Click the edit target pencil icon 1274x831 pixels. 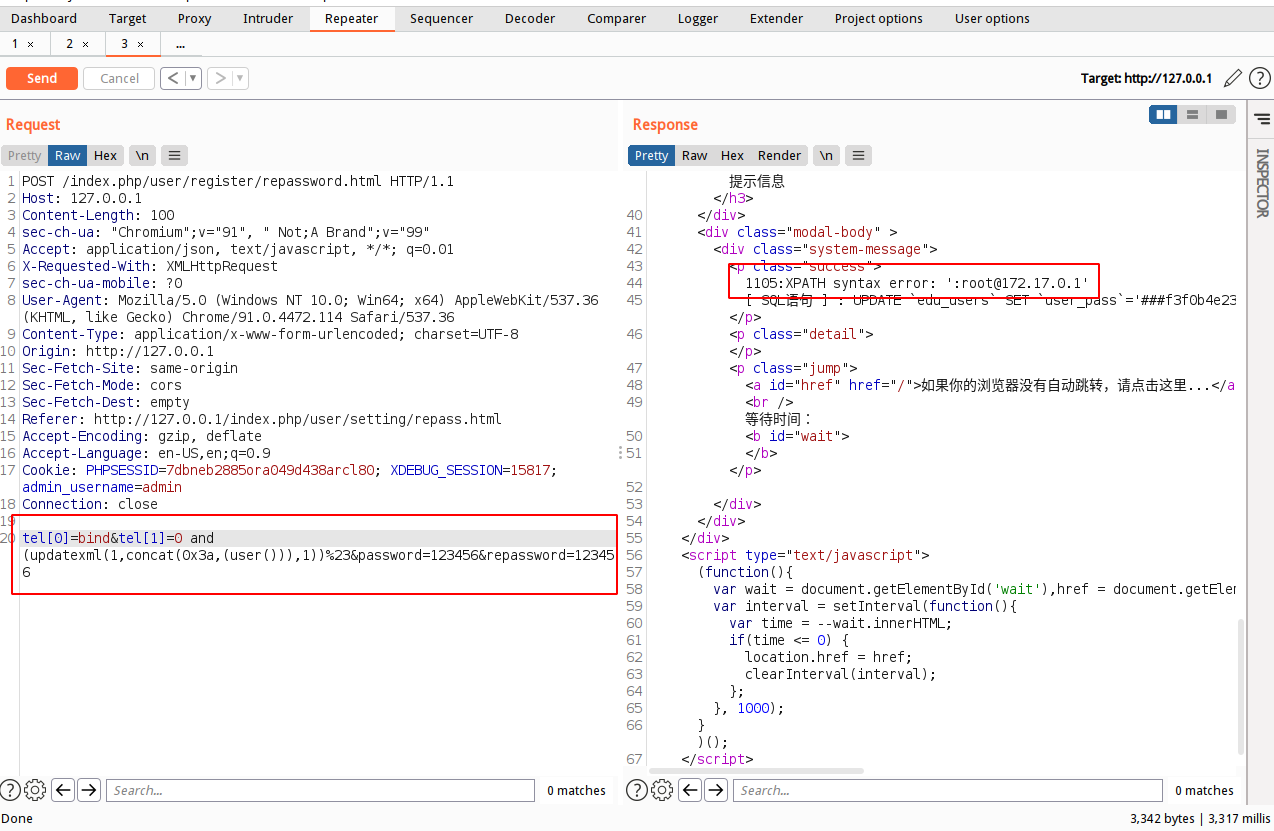coord(1233,78)
